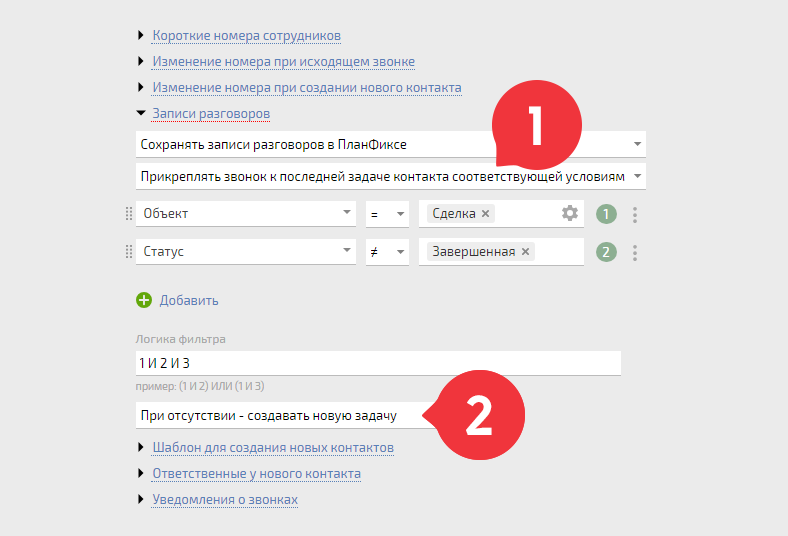The height and width of the screenshot is (536, 788).
Task: Click Ответственные у нового контакта link
Action: click(256, 474)
